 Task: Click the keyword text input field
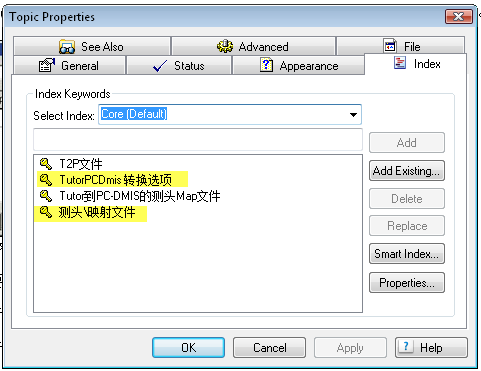(198, 140)
